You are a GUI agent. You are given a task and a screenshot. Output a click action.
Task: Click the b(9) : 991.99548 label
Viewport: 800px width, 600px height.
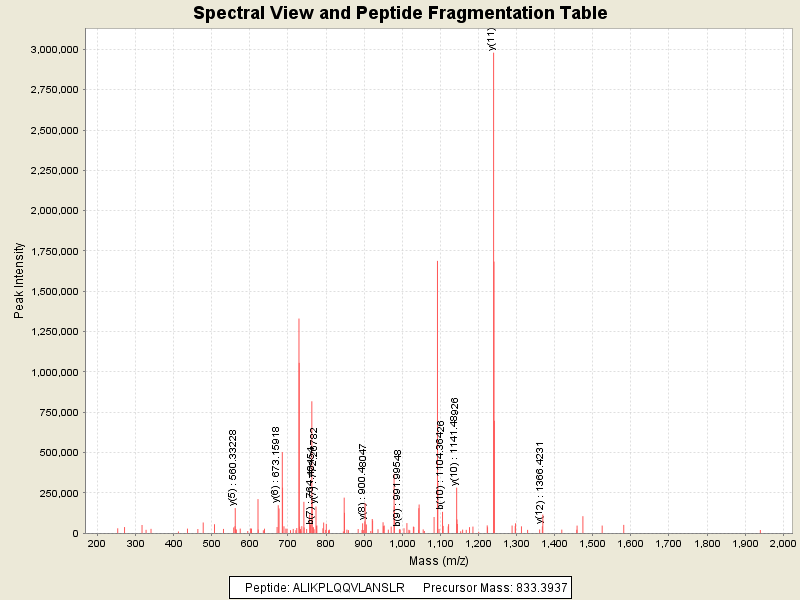[398, 488]
